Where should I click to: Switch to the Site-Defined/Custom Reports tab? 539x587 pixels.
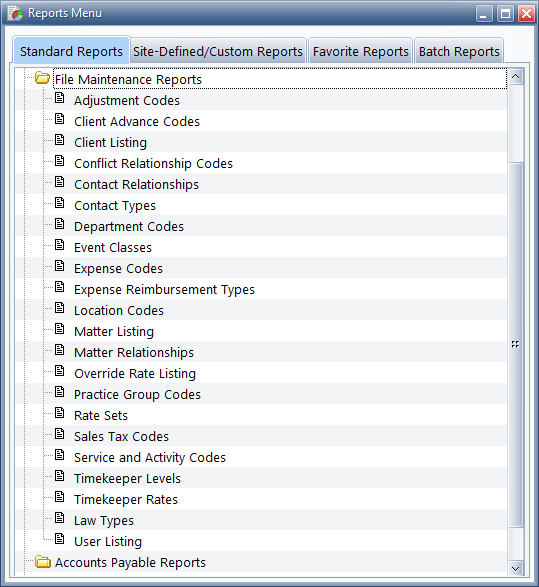point(218,51)
